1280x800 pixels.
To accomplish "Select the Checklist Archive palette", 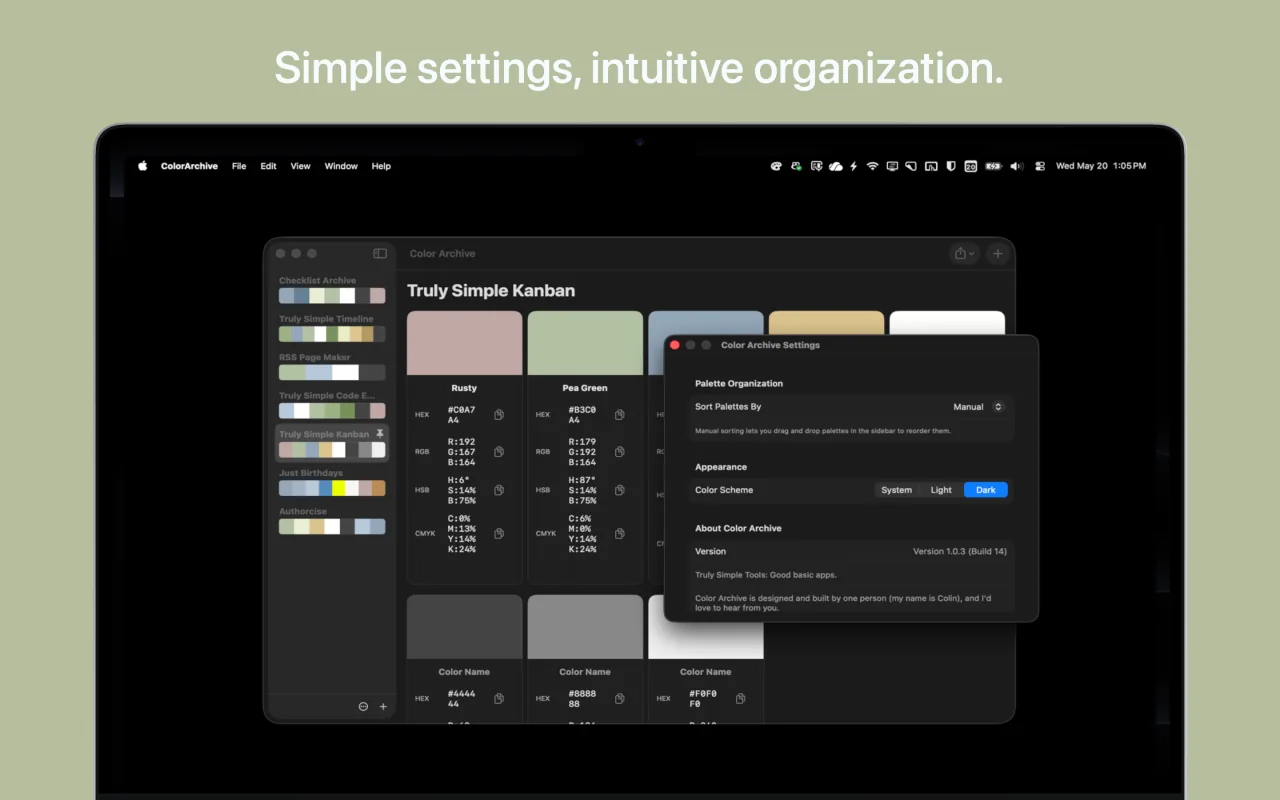I will click(x=332, y=289).
